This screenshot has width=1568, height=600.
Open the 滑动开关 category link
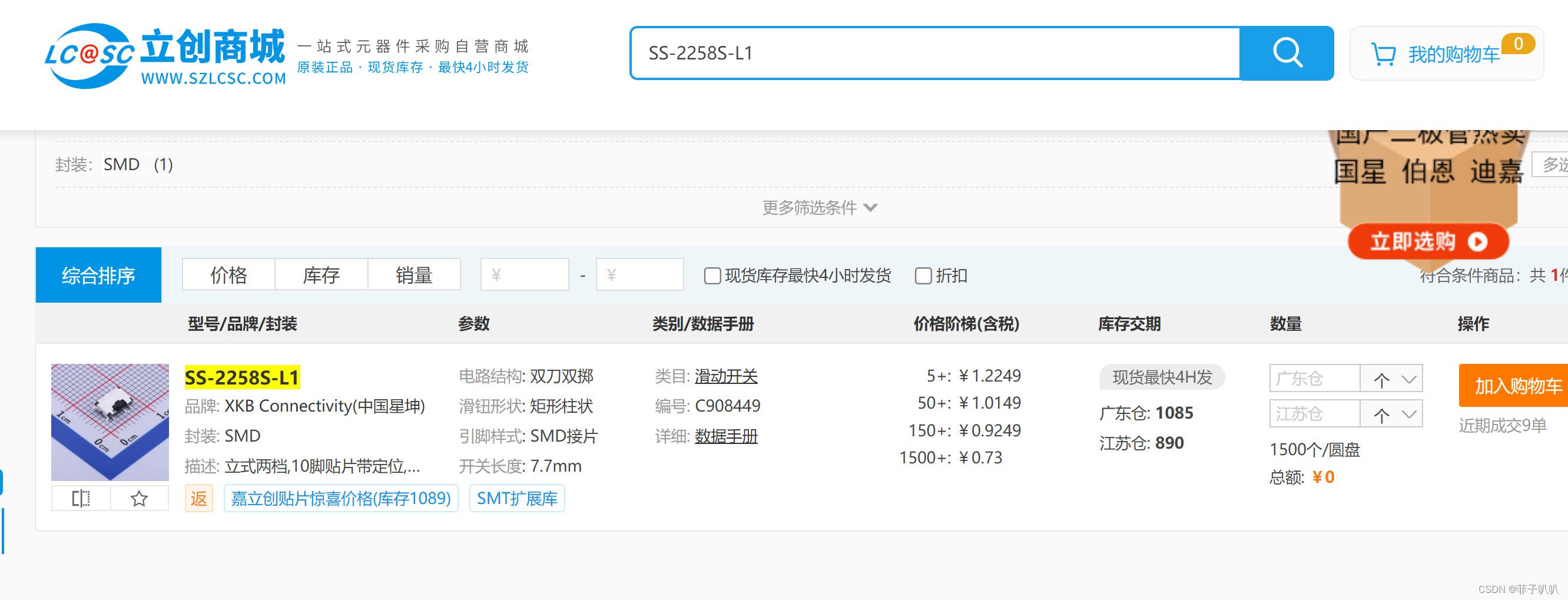pos(726,376)
